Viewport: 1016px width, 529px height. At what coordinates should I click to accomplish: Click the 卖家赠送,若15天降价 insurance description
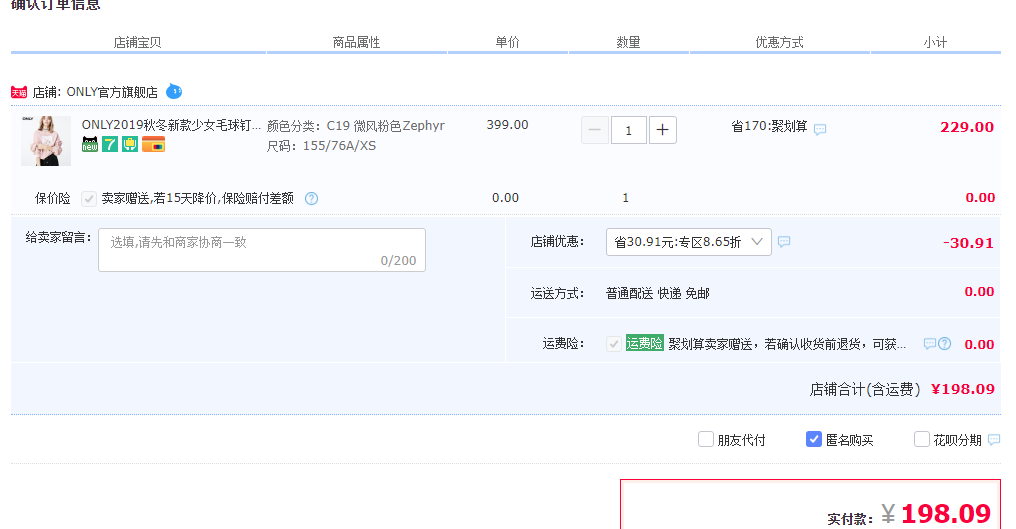click(x=198, y=198)
